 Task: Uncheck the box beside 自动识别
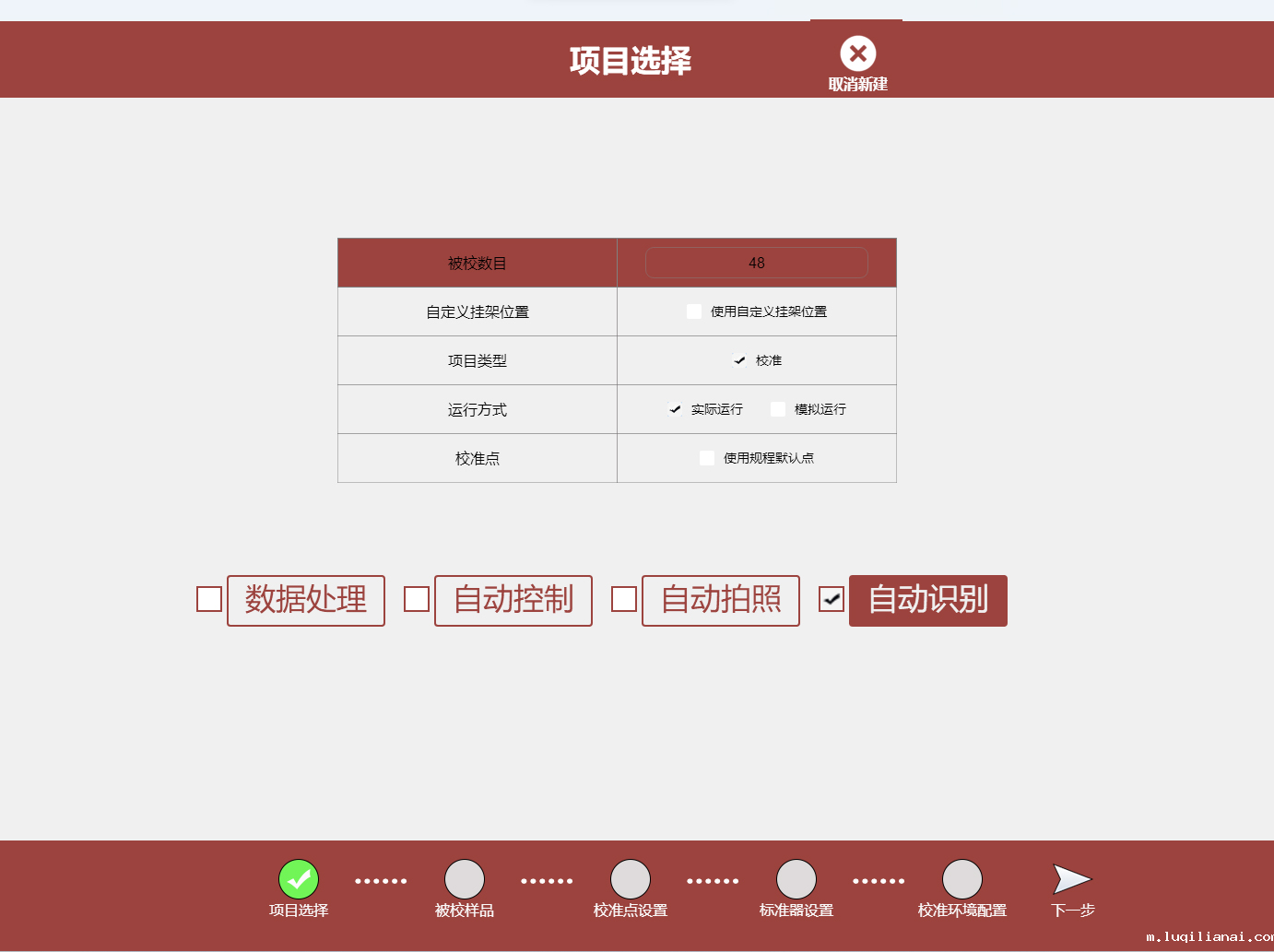point(832,599)
